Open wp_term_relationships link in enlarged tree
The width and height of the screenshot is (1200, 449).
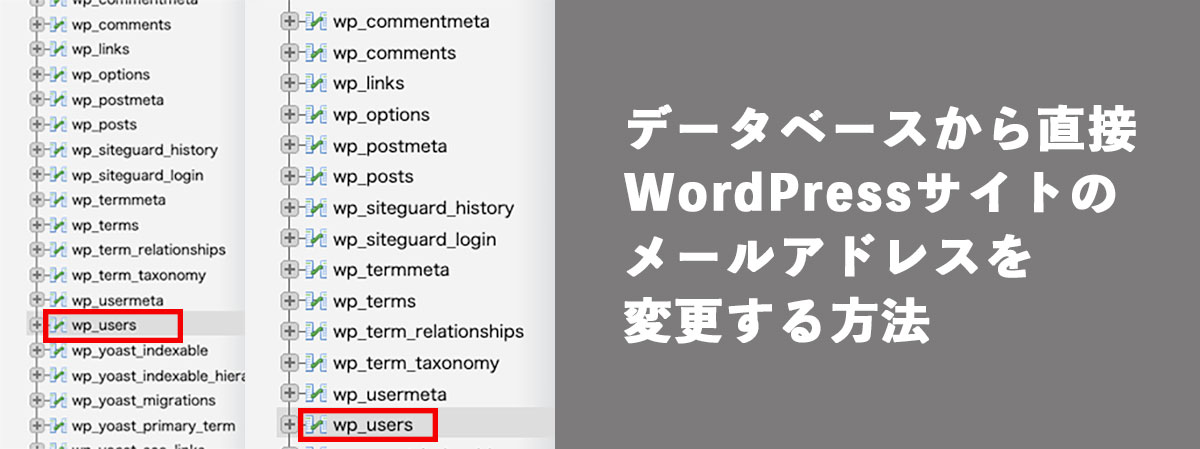click(428, 332)
